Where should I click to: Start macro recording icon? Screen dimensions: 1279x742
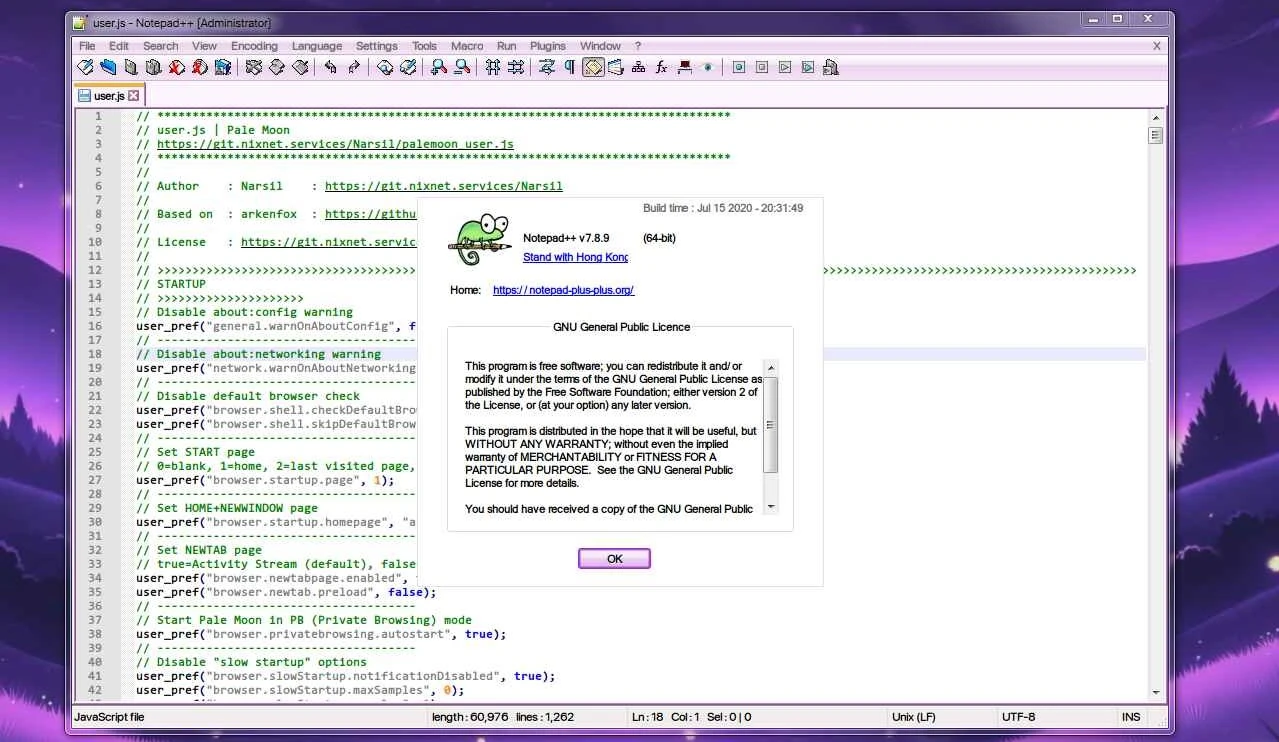tap(739, 67)
